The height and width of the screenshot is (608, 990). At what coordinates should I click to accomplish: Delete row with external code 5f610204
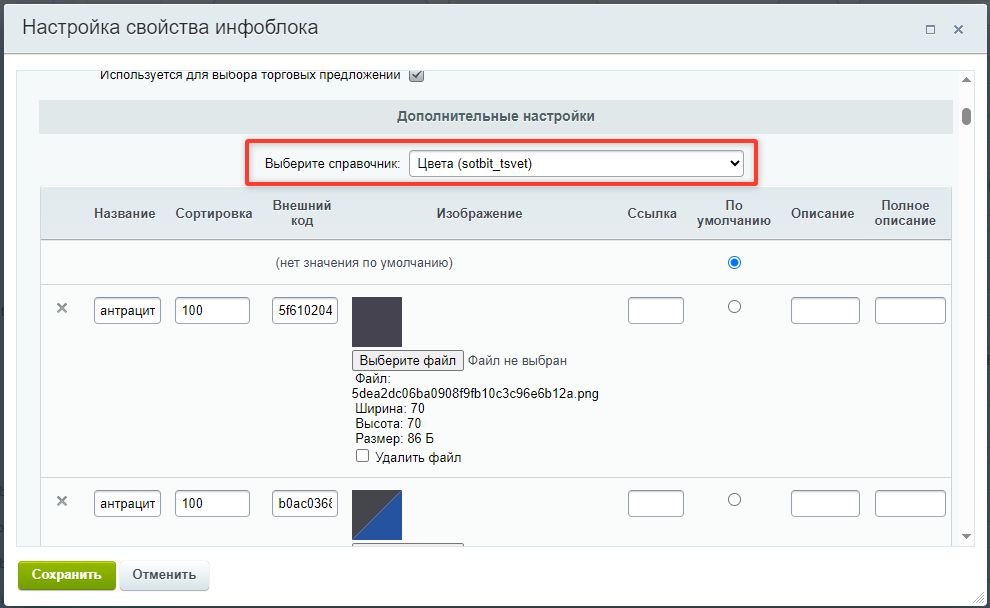pyautogui.click(x=62, y=308)
